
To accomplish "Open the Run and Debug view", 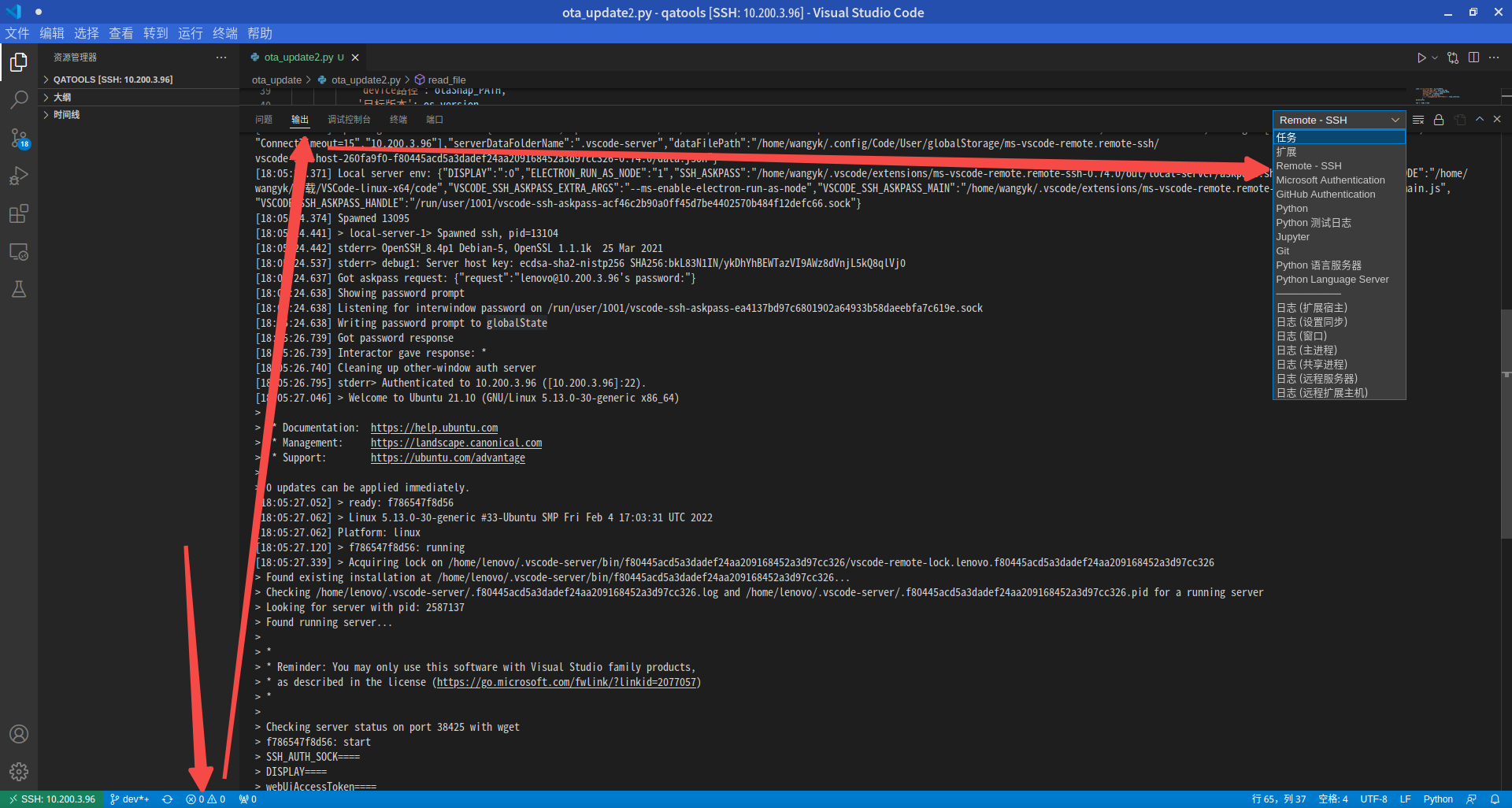I will 19,176.
